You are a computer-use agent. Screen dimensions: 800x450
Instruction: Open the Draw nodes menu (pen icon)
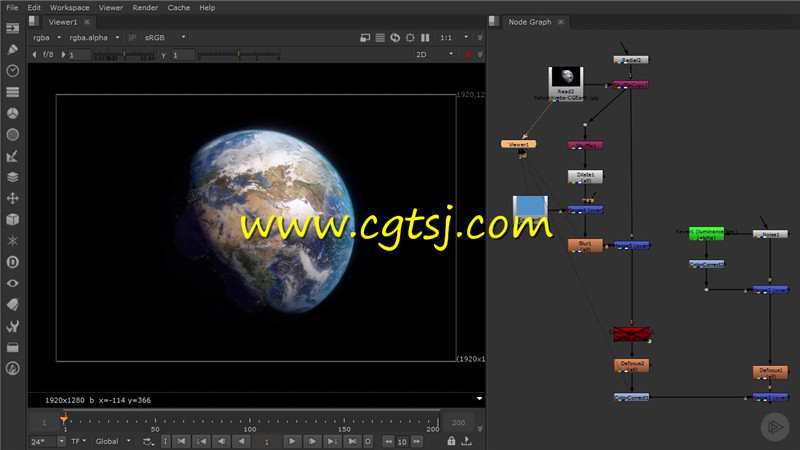point(13,49)
